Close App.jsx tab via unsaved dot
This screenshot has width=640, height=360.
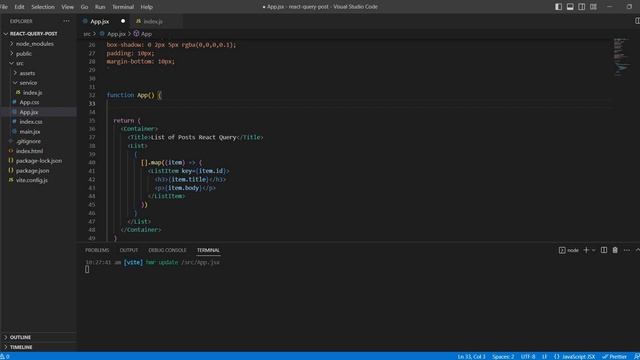tap(122, 21)
